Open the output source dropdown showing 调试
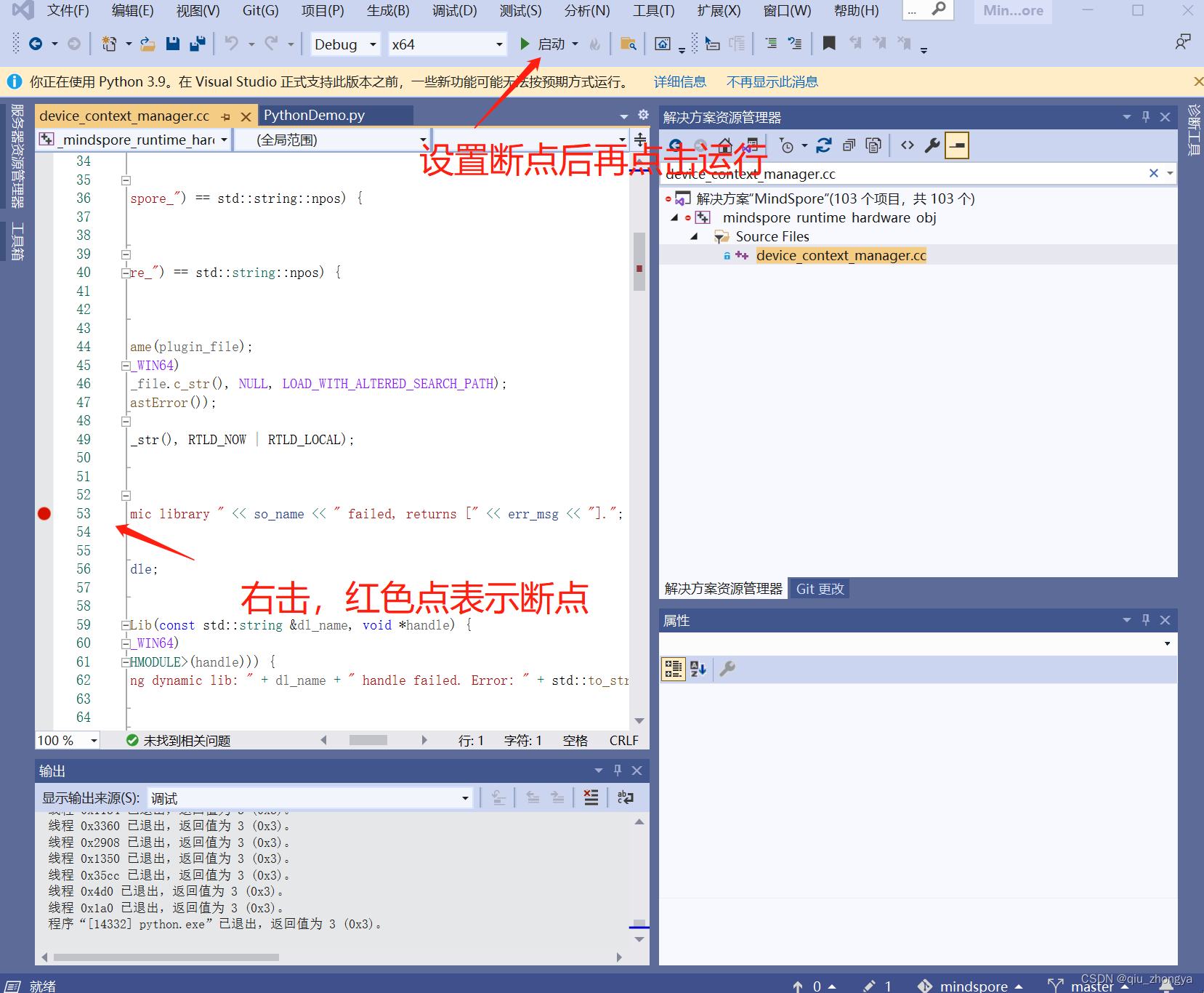Viewport: 1204px width, 993px height. click(x=310, y=798)
